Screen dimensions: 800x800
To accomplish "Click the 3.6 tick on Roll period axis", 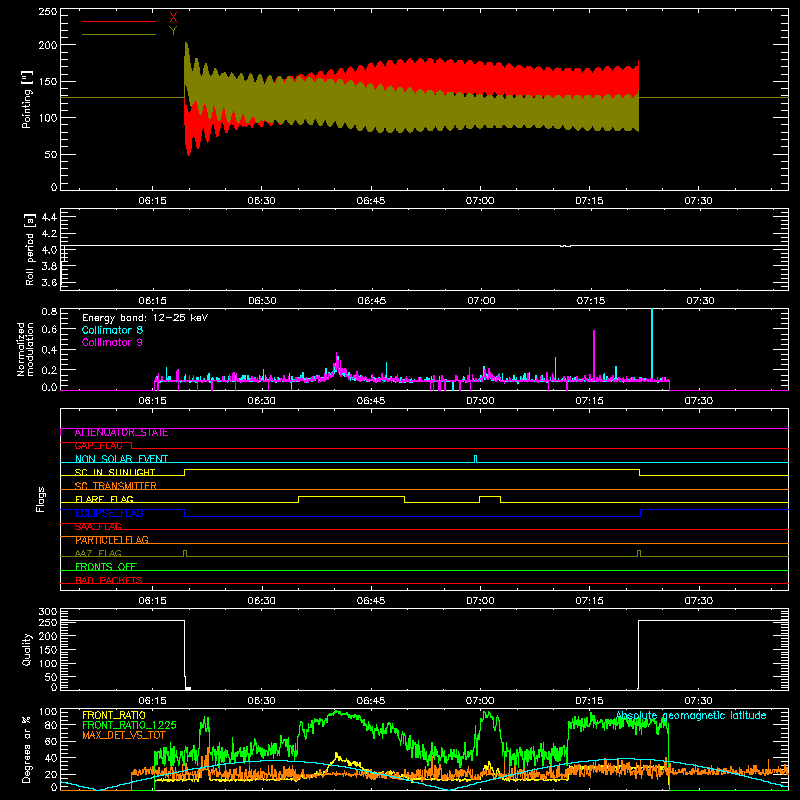I will point(48,282).
